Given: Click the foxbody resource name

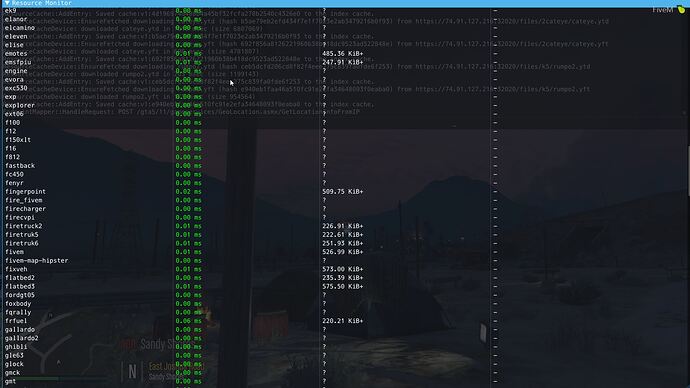Looking at the screenshot, I should coord(18,304).
